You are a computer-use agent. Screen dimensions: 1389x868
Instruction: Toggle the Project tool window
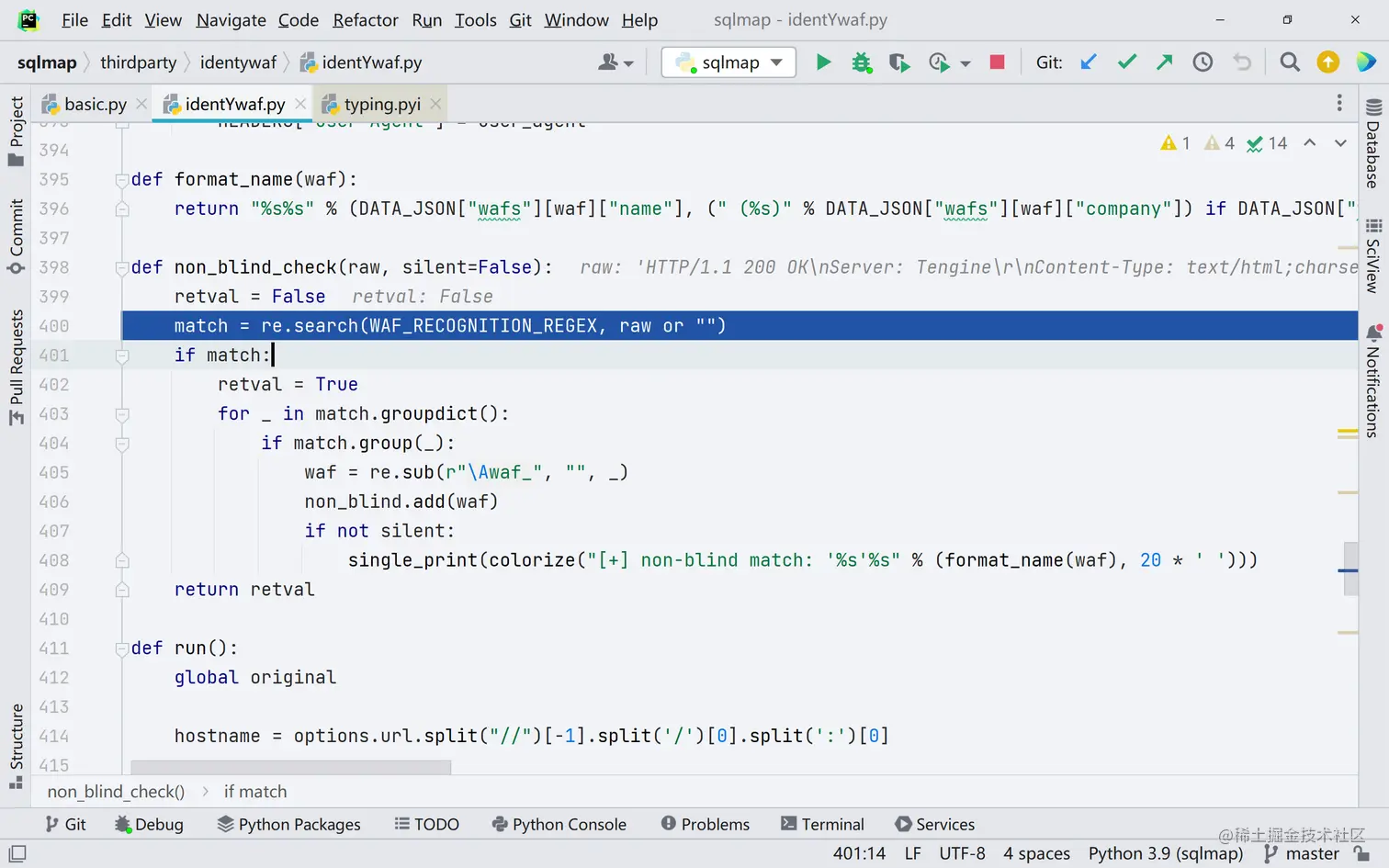16,131
